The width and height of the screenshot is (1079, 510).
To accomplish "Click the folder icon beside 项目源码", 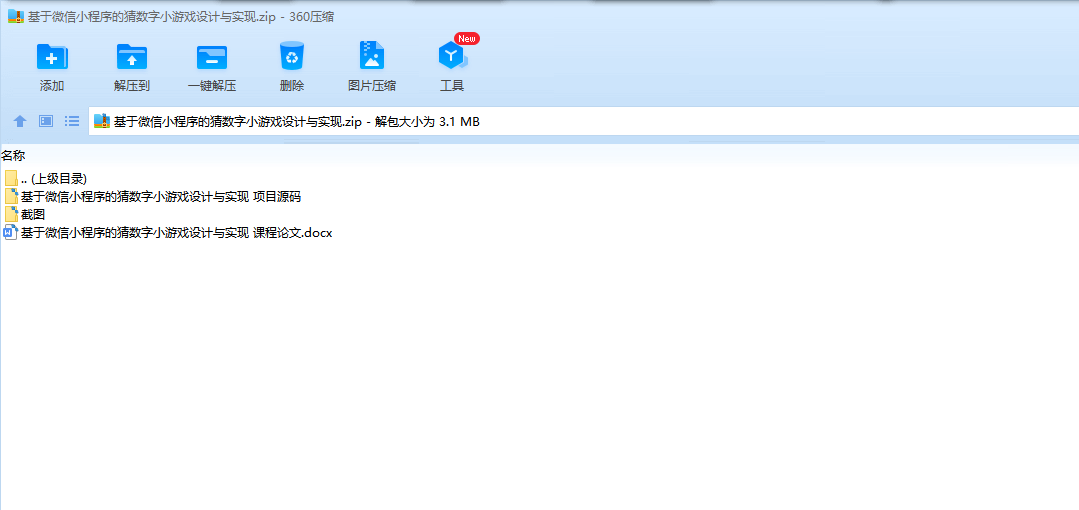I will click(11, 196).
